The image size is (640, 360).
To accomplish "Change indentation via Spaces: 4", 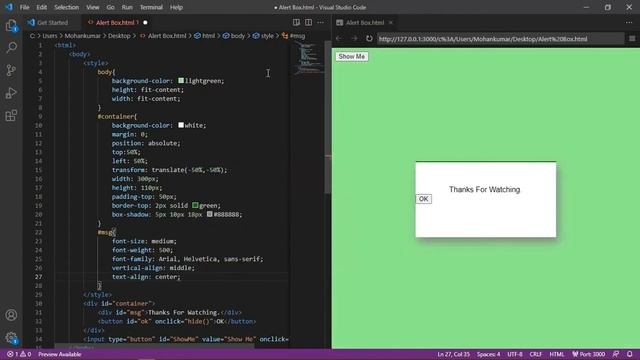I will 489,354.
